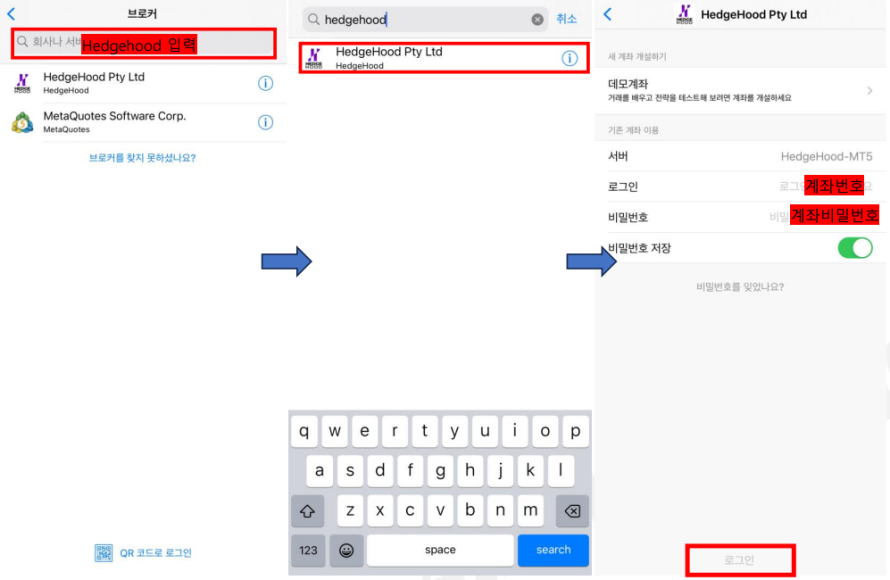Open the emoji keyboard key

click(346, 550)
